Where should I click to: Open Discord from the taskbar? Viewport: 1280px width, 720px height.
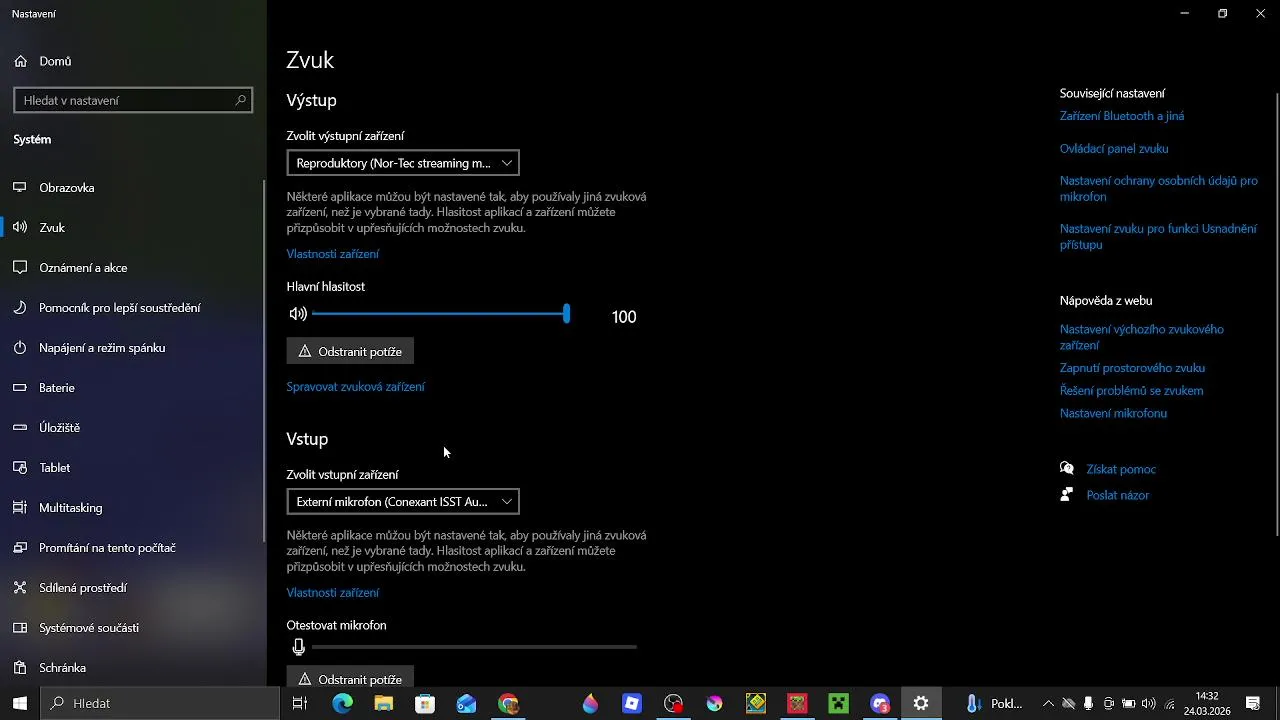[x=880, y=704]
